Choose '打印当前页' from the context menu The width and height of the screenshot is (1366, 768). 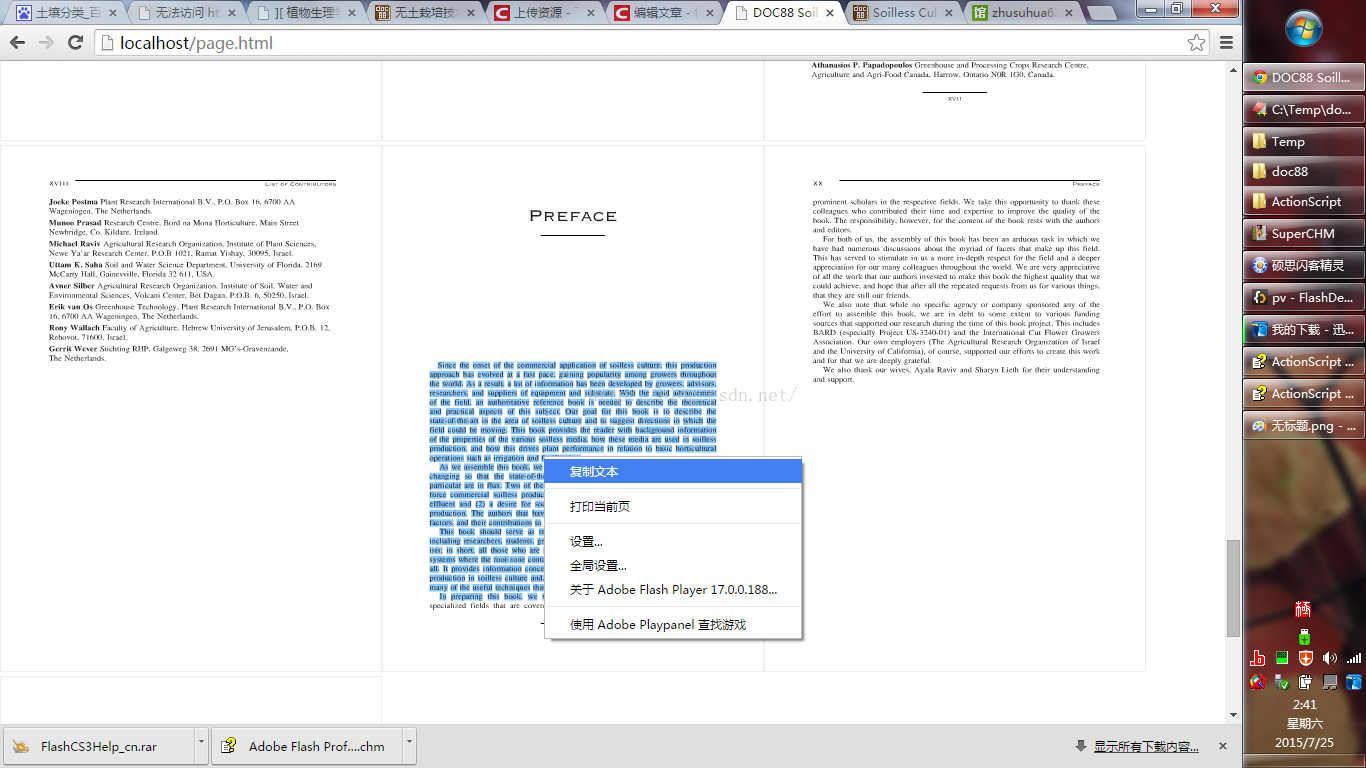(x=673, y=506)
